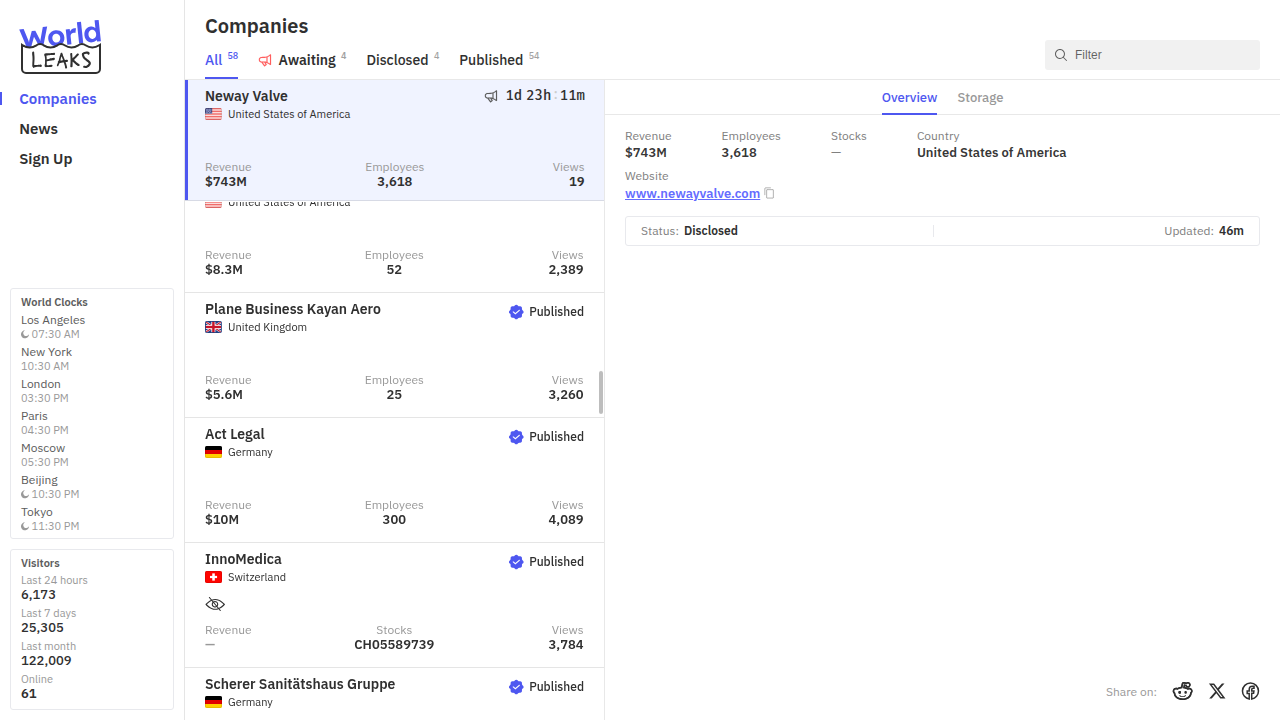Viewport: 1280px width, 720px height.
Task: Click the German flag under Act Legal
Action: [x=213, y=452]
